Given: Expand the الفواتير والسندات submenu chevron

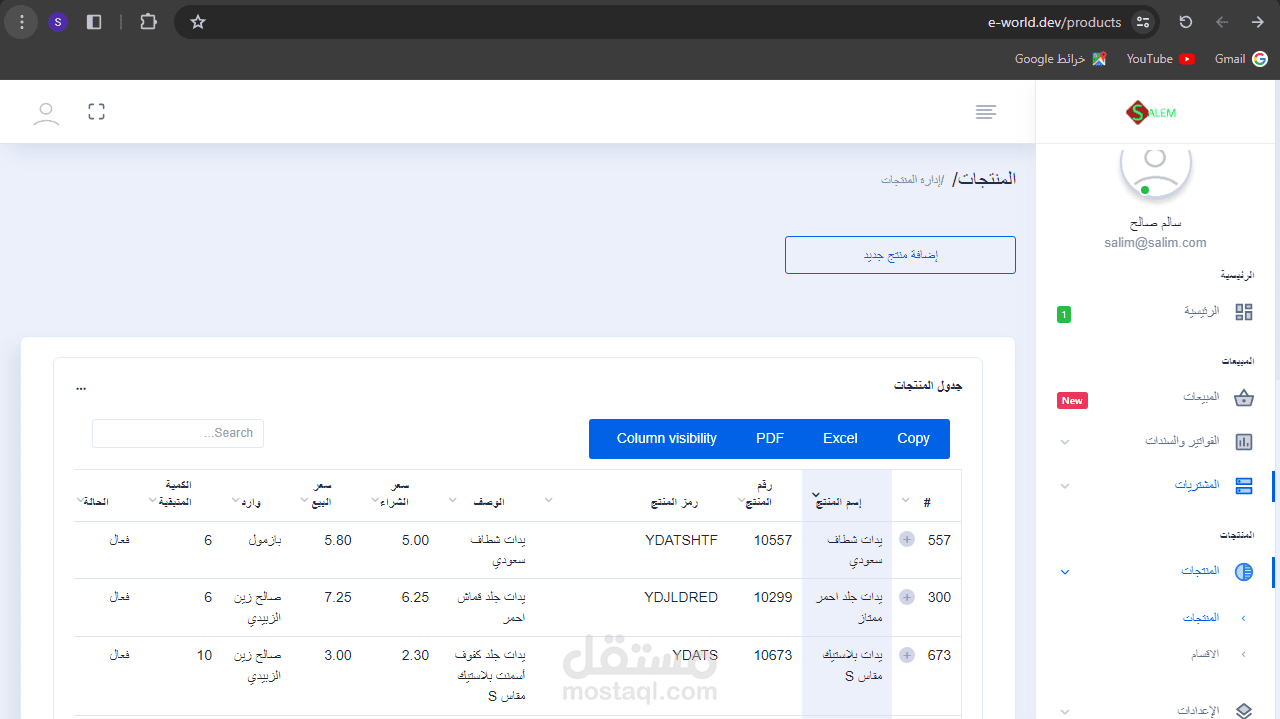Looking at the screenshot, I should click(x=1065, y=442).
